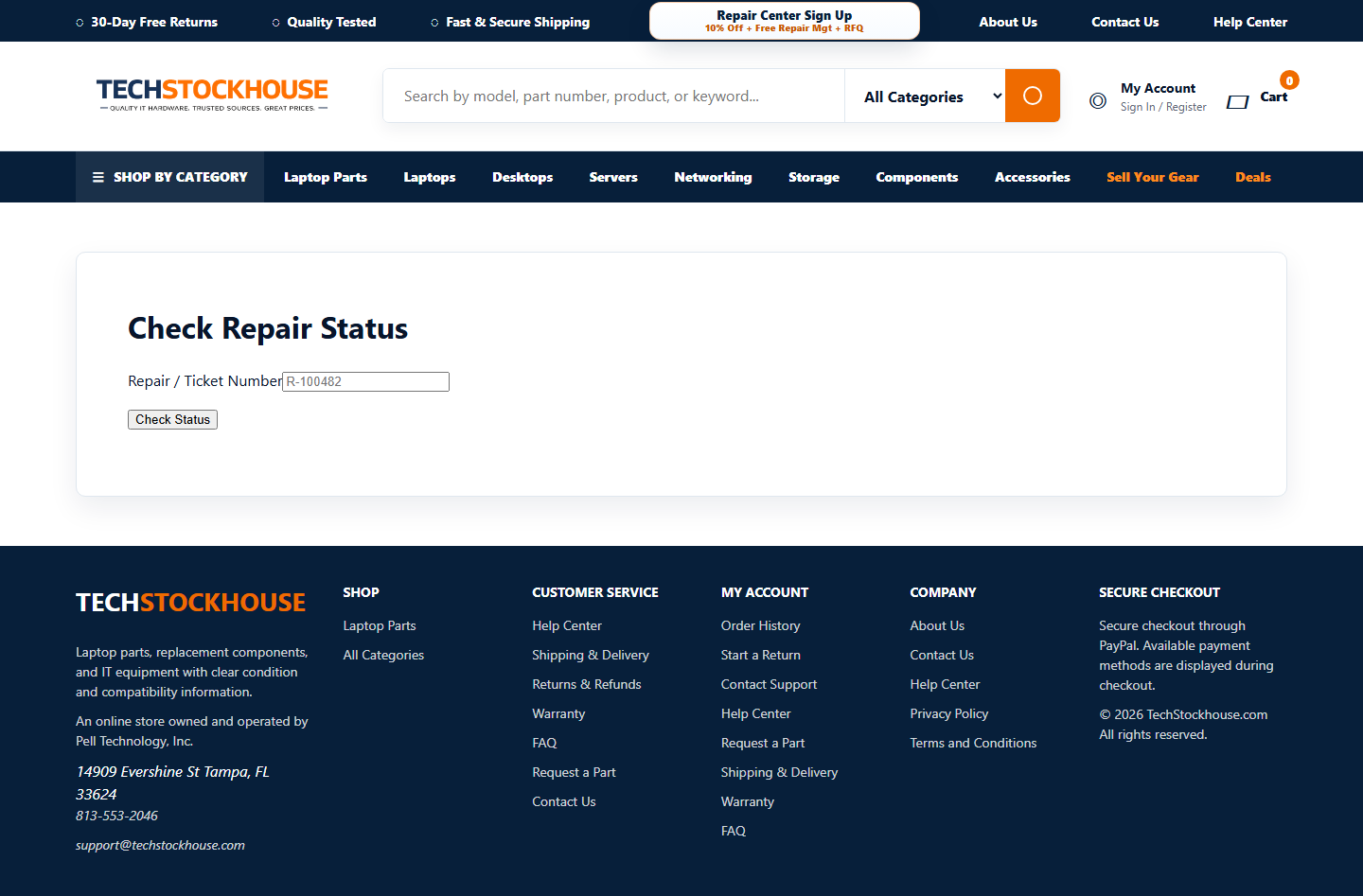Open the All Categories dropdown
The width and height of the screenshot is (1363, 896).
(925, 96)
